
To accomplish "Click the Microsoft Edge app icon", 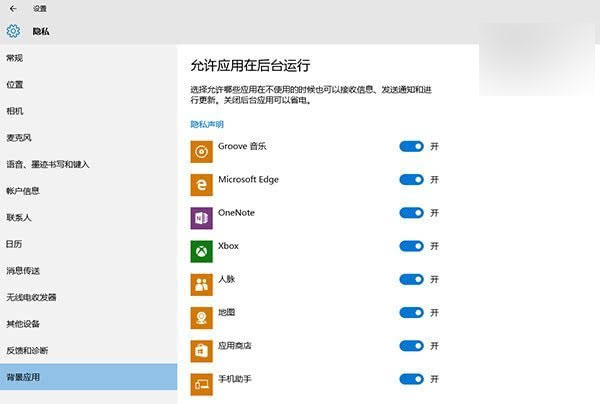I will click(x=201, y=185).
